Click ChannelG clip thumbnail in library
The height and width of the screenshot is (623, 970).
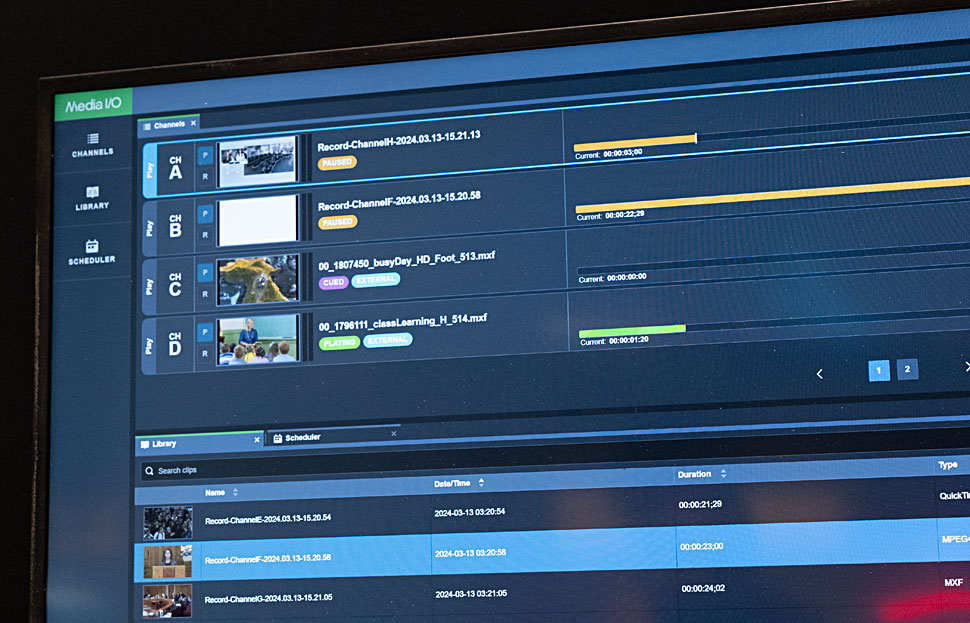click(167, 601)
